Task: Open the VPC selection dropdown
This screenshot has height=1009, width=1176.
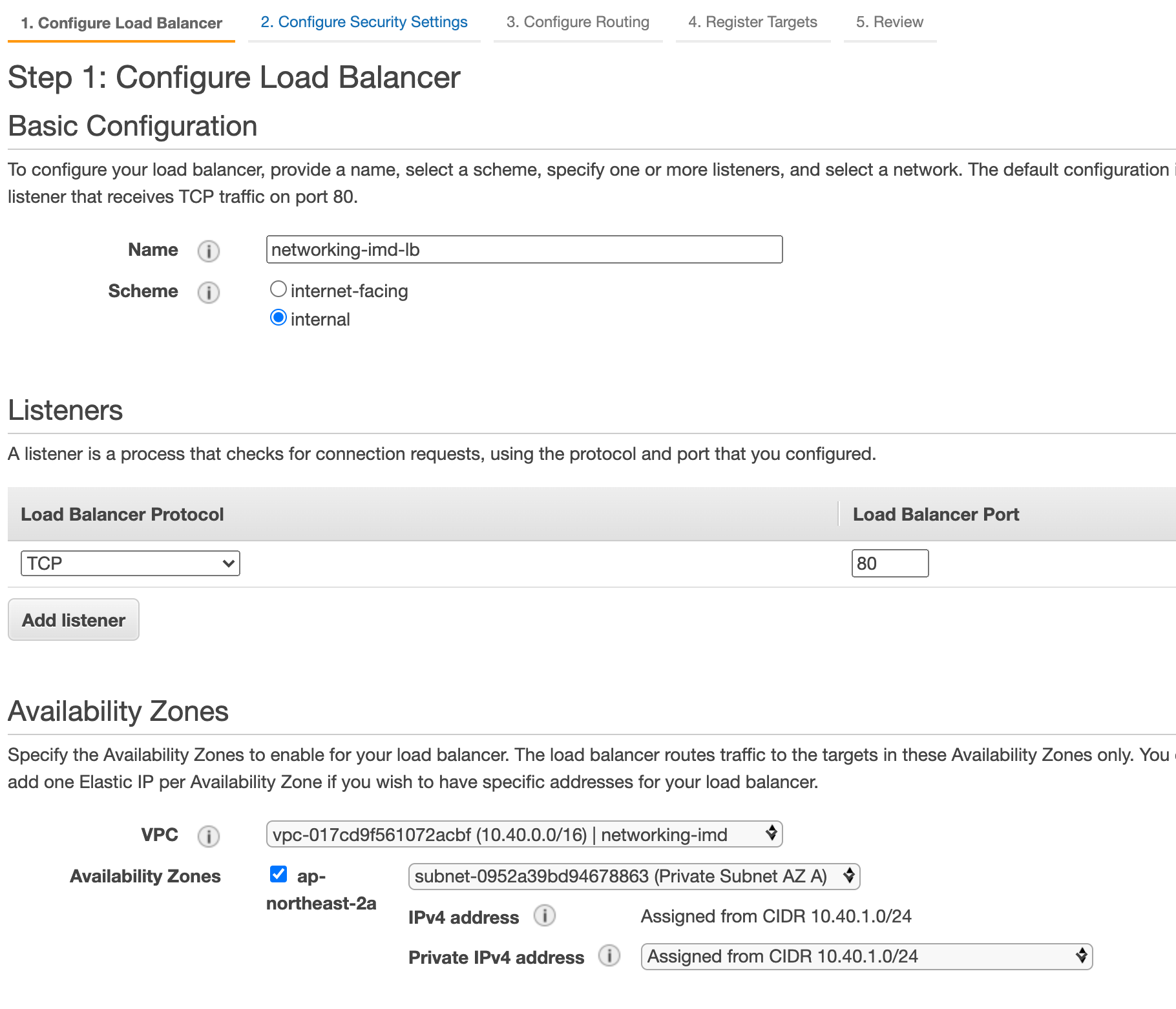Action: [524, 834]
